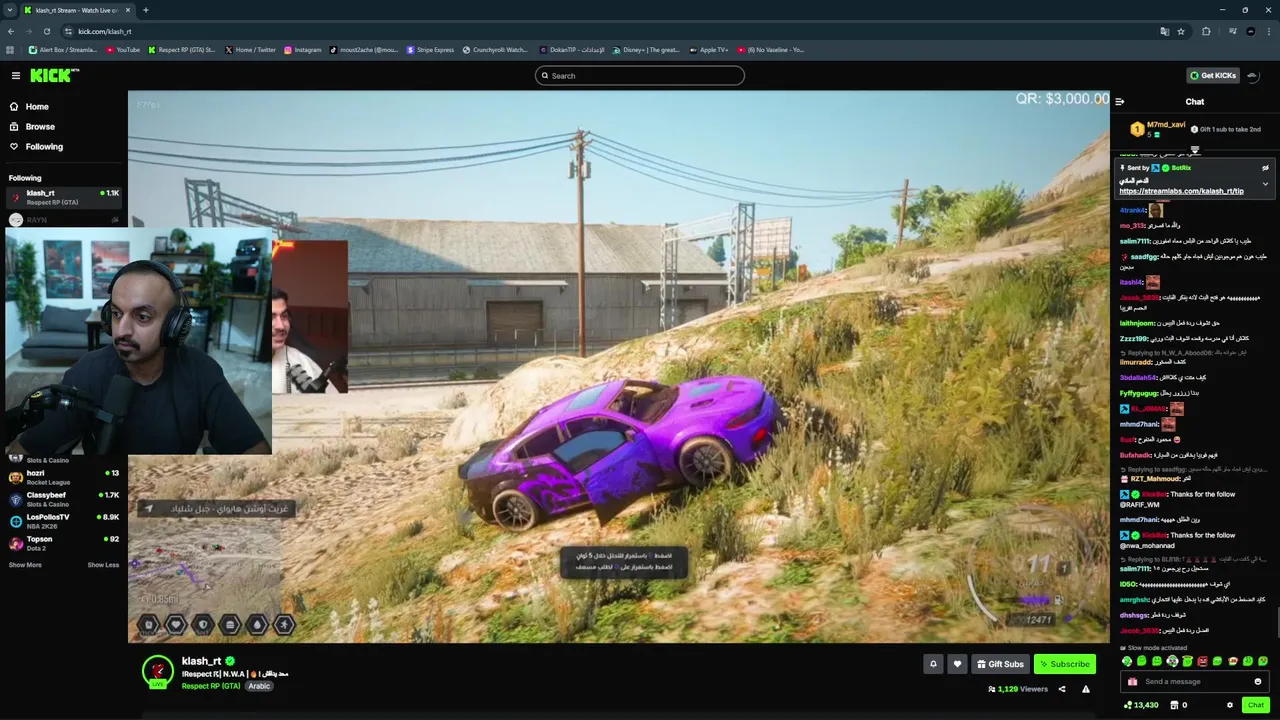This screenshot has width=1280, height=720.
Task: Open Chrome extensions puzzle icon
Action: coord(1206,31)
